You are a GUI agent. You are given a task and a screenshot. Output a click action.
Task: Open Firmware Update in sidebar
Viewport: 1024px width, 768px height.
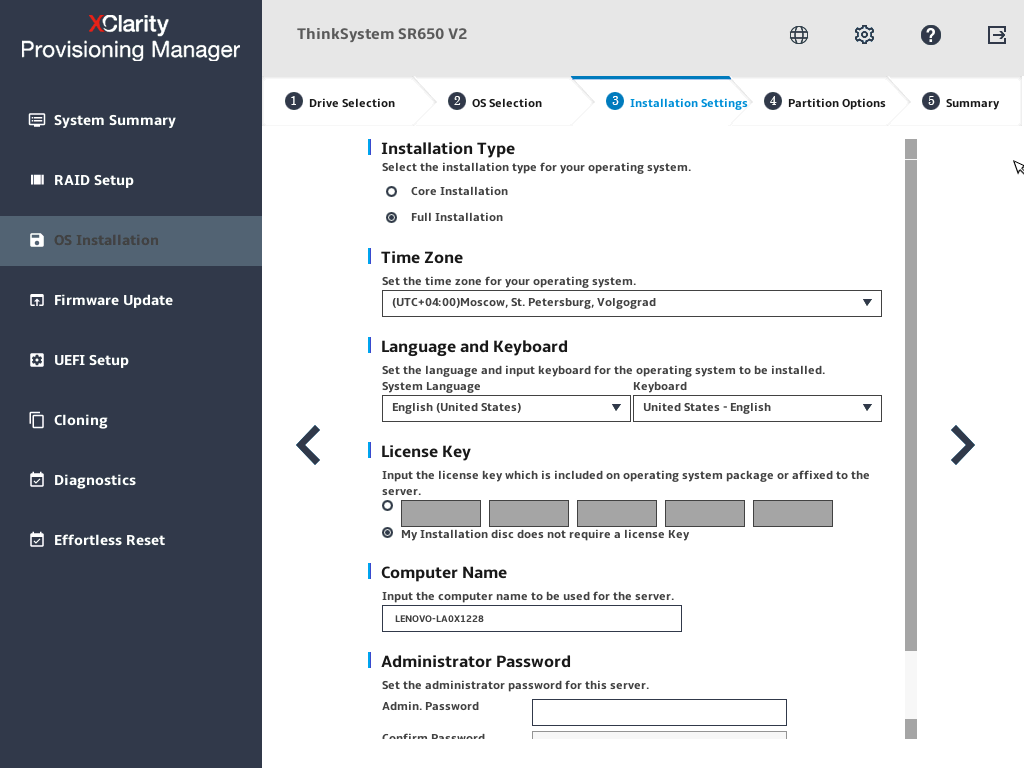point(114,300)
